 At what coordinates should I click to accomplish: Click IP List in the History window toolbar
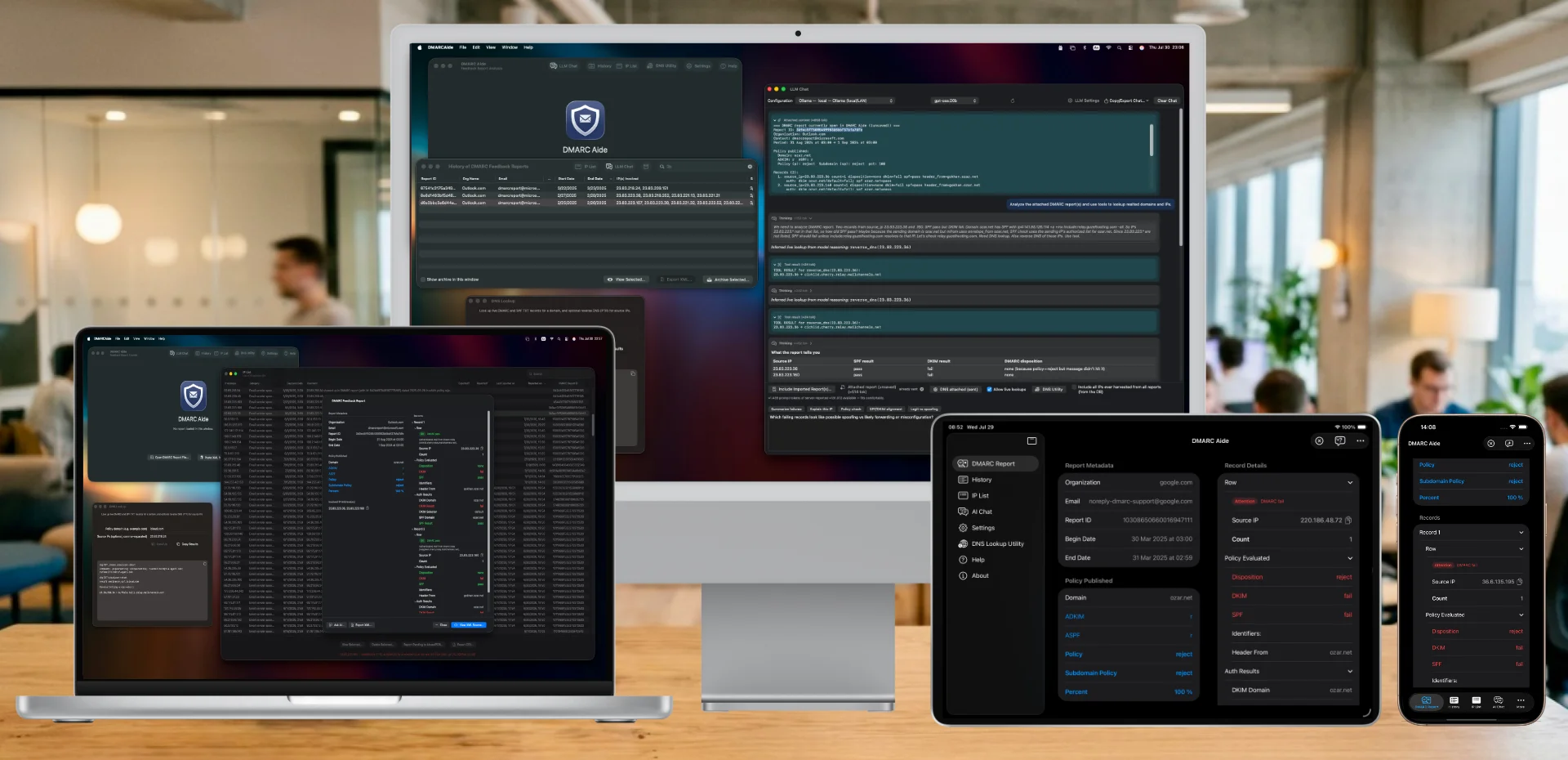click(x=586, y=166)
